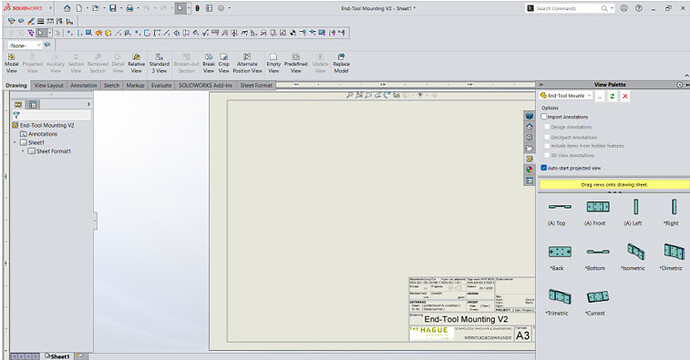Click the Predefined View tool
Screen dimensions: 690x360
(296, 63)
